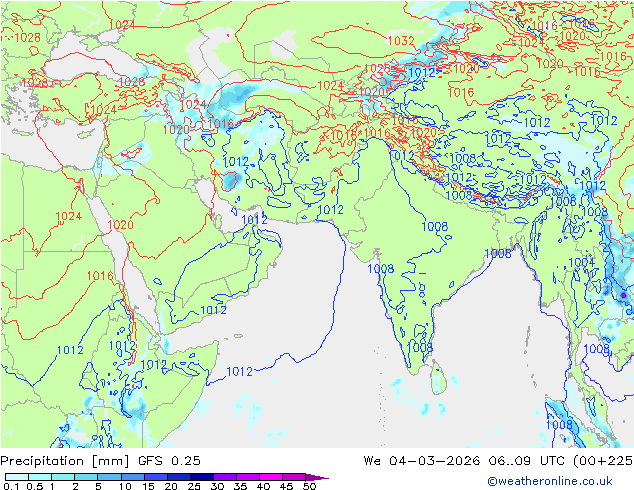Click the red '1024' label over Egypt

[x=69, y=216]
